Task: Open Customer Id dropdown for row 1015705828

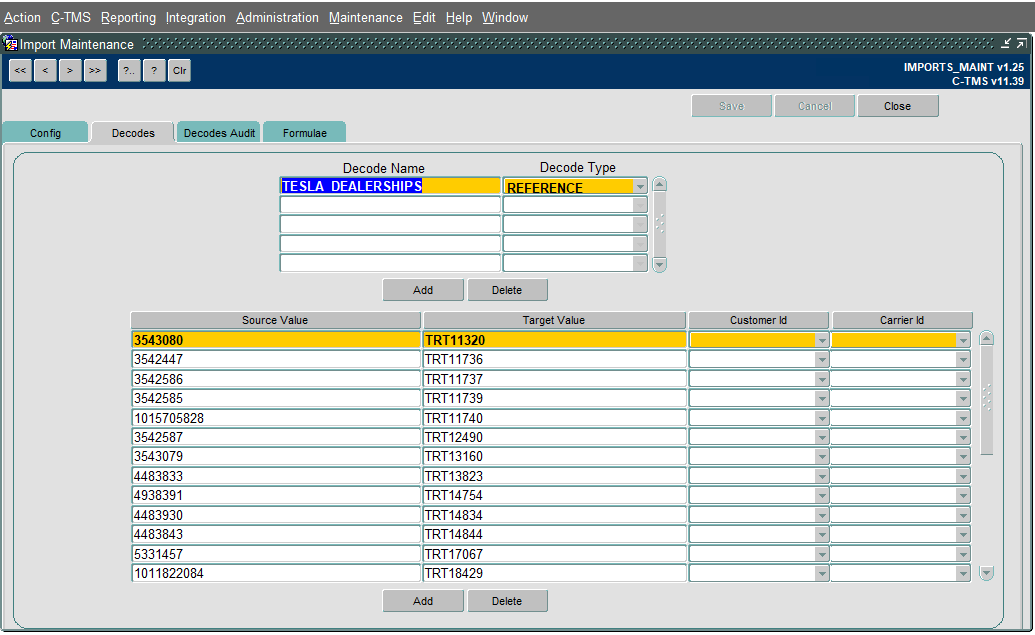Action: [x=822, y=418]
